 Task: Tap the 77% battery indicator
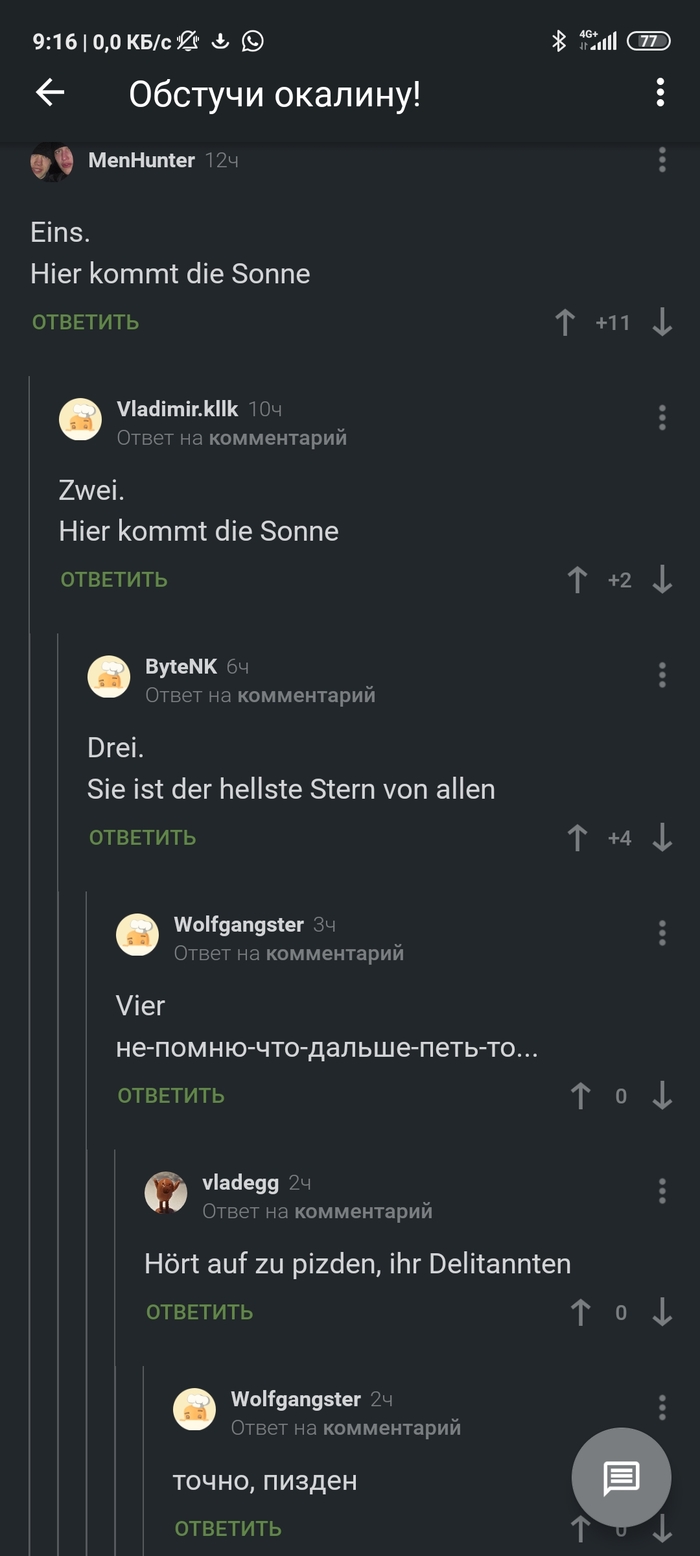649,41
